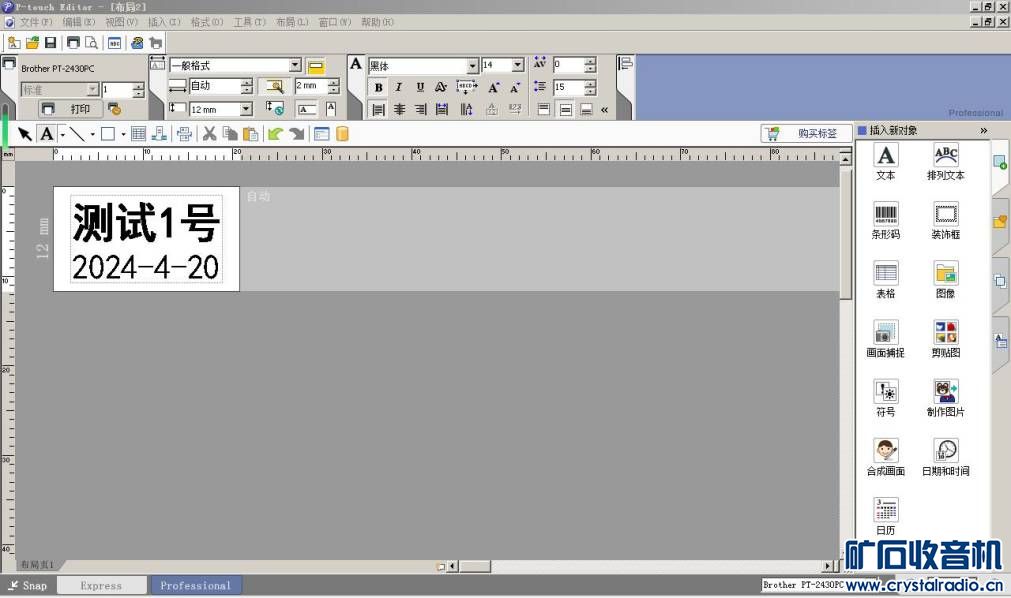The image size is (1011, 598).
Task: Switch to Express mode tab
Action: click(x=101, y=586)
